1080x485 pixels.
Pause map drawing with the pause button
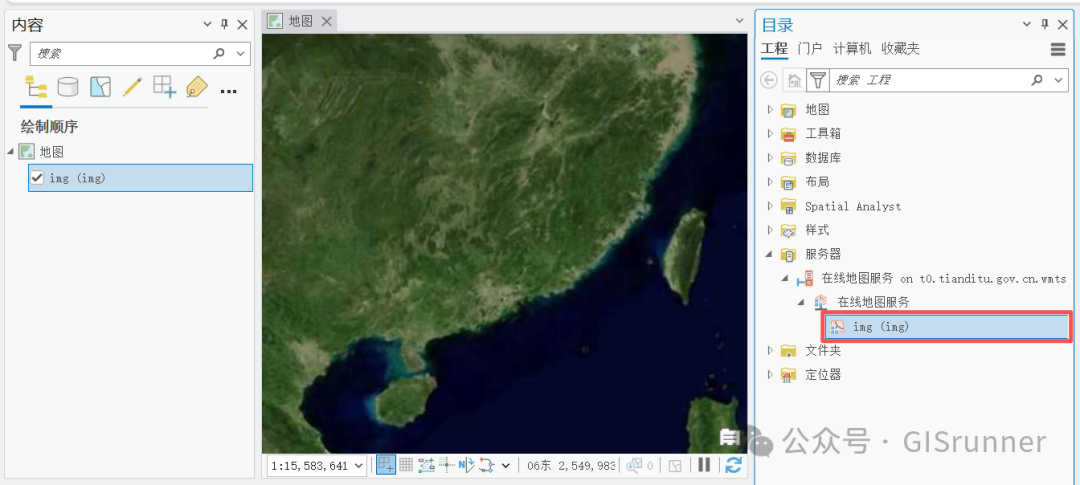(704, 464)
